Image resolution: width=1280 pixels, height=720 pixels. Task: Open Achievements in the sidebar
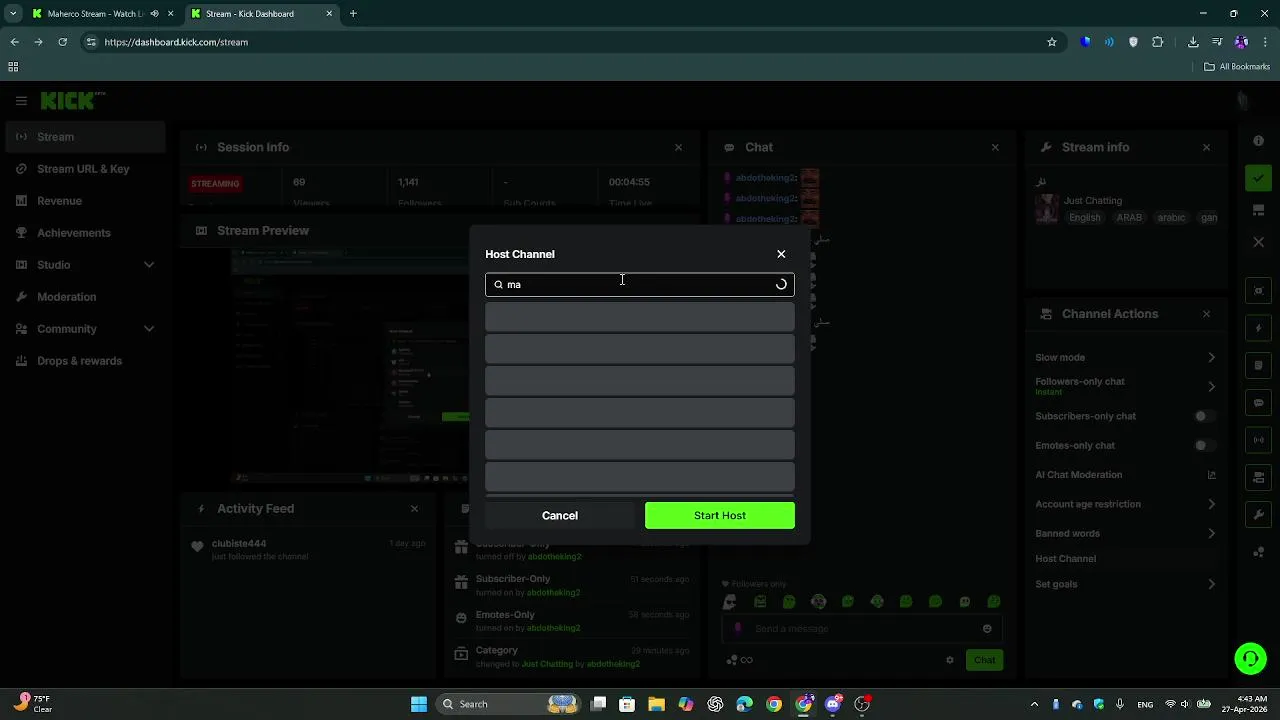(x=85, y=233)
